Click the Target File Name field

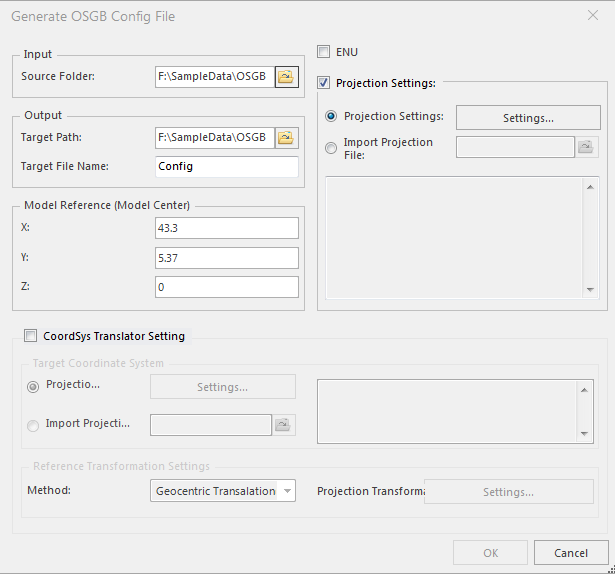pos(227,167)
